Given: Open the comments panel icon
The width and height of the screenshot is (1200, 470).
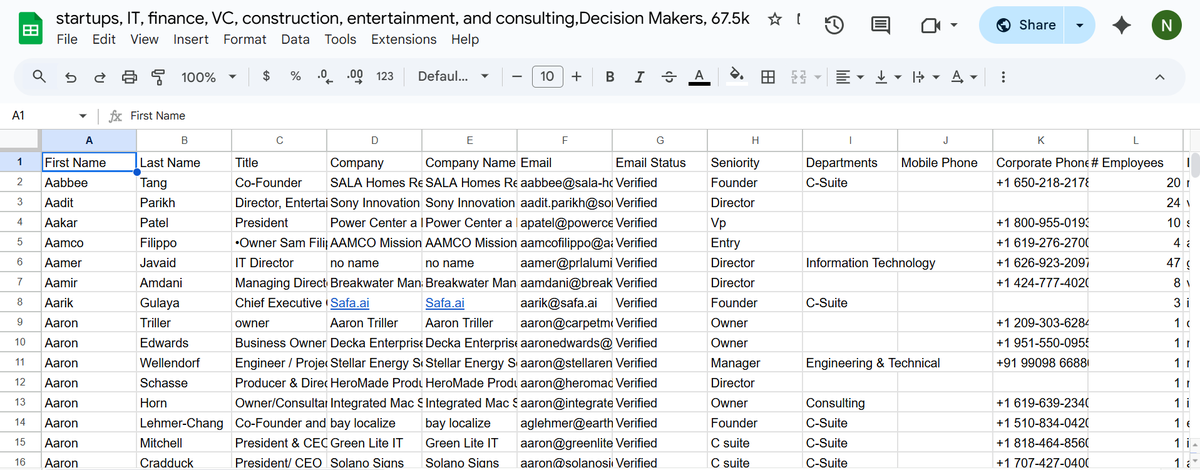Looking at the screenshot, I should (881, 27).
